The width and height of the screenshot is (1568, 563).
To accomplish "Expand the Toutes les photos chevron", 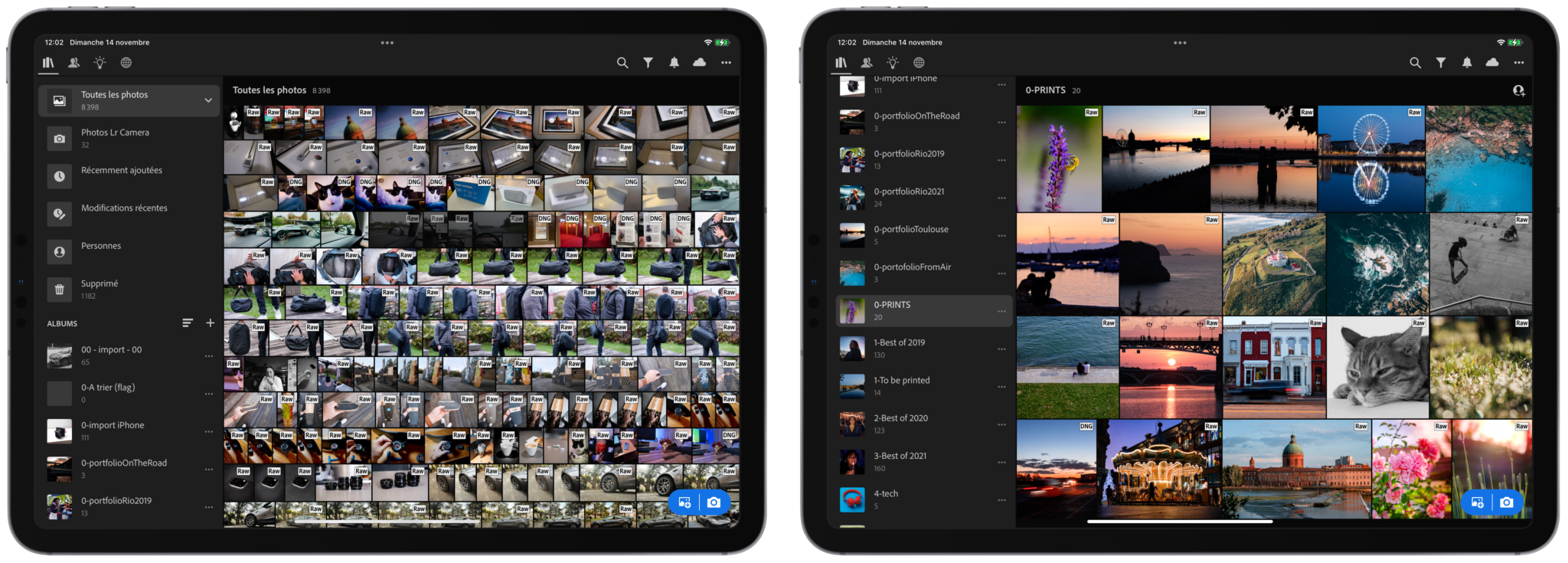I will coord(208,100).
